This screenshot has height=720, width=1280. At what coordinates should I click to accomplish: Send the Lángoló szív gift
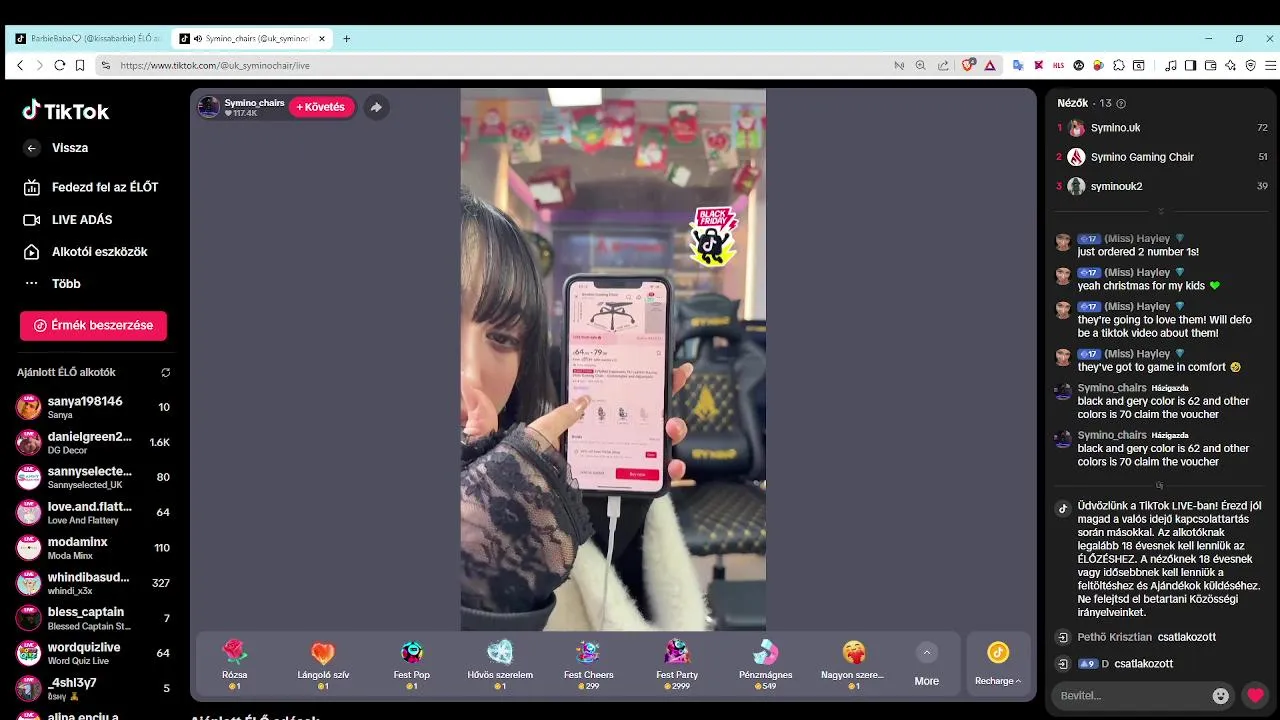coord(323,664)
